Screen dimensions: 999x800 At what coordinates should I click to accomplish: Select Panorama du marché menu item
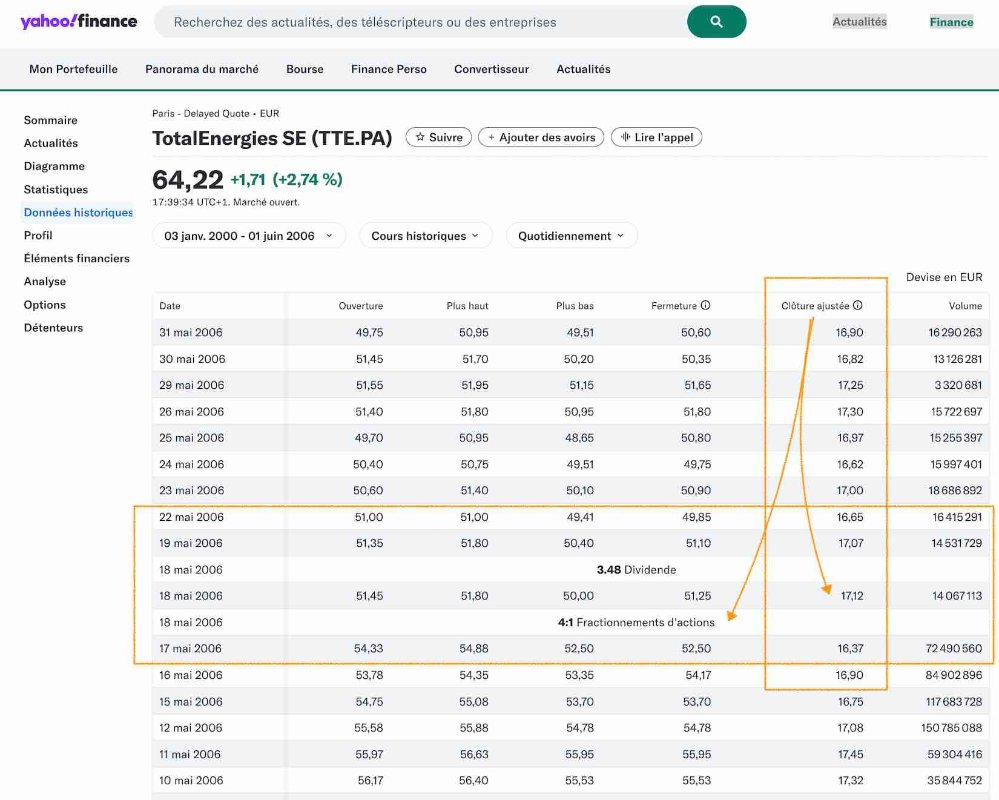click(x=202, y=69)
